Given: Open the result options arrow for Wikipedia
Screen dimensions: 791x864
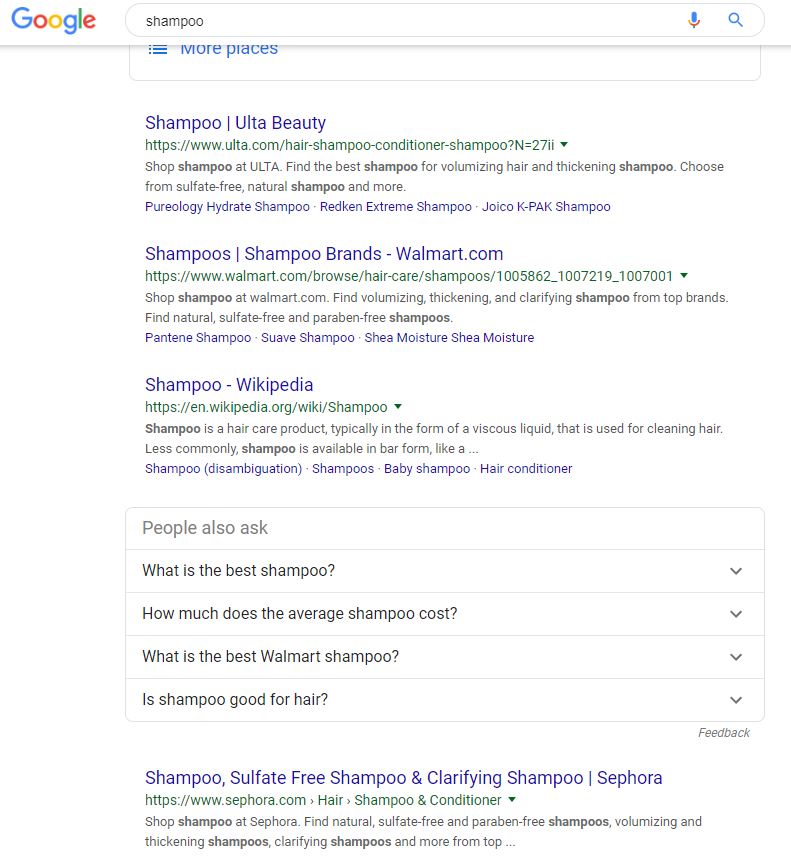Looking at the screenshot, I should (398, 407).
